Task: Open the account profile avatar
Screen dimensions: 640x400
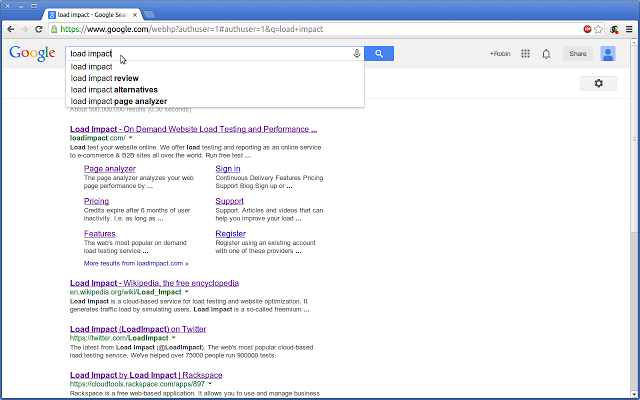Action: (x=608, y=53)
